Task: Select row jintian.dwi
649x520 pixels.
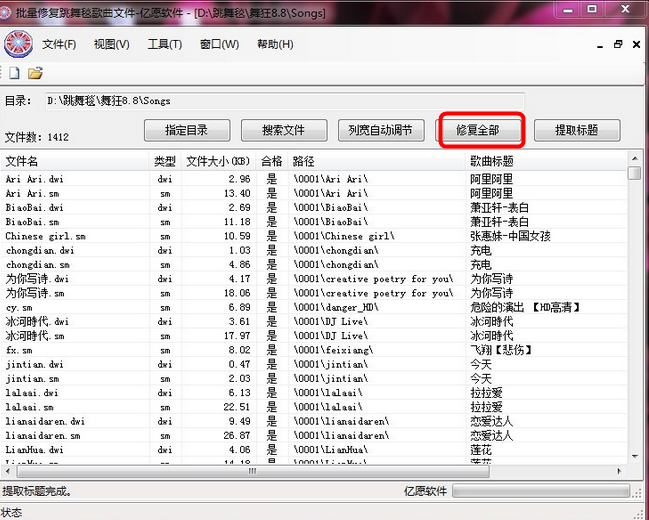Action: (314, 364)
